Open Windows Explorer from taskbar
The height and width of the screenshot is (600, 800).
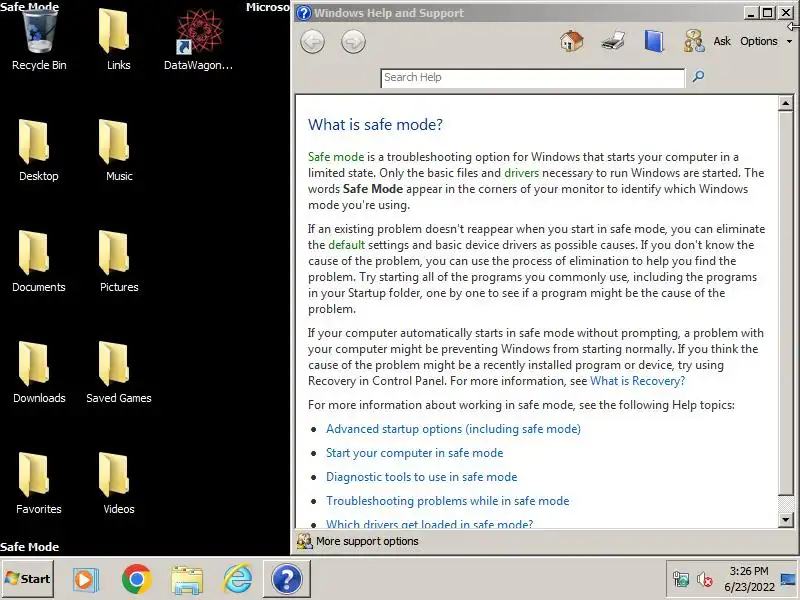(187, 580)
